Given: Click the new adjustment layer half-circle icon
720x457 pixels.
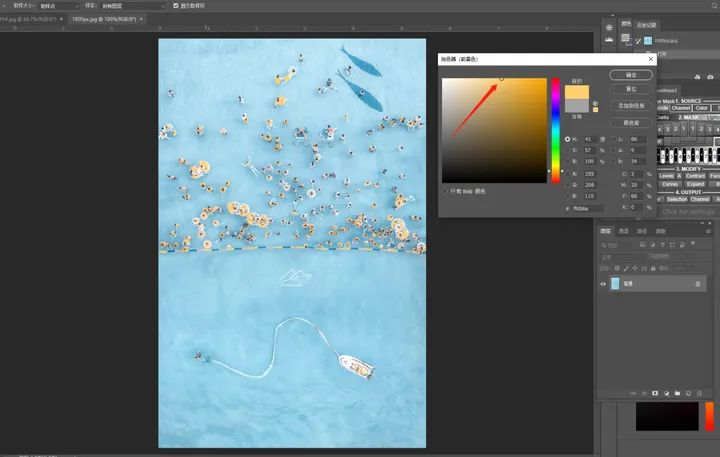Looking at the screenshot, I should [x=666, y=394].
